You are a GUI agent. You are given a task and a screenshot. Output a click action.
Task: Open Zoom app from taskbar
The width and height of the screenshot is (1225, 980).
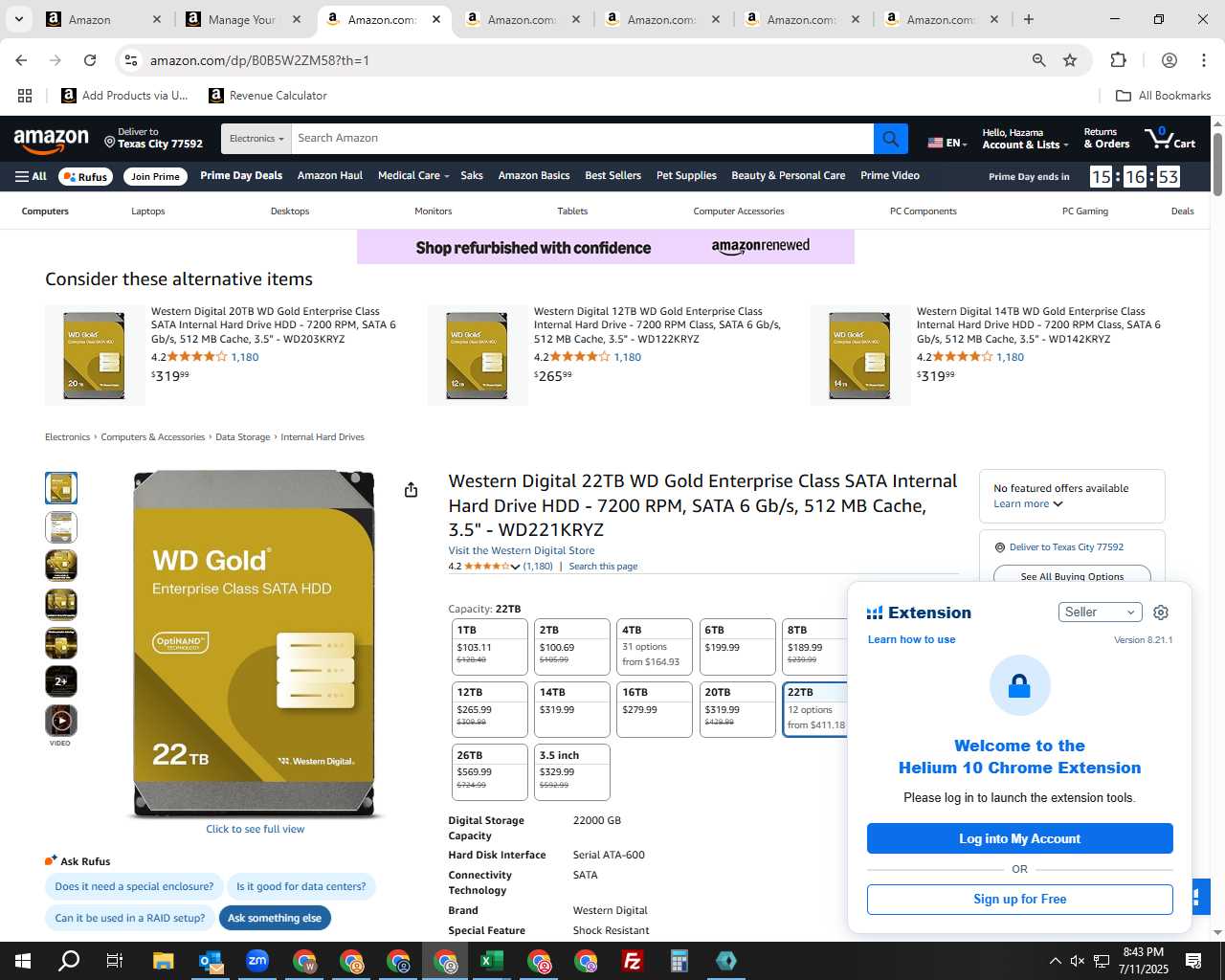pyautogui.click(x=256, y=961)
